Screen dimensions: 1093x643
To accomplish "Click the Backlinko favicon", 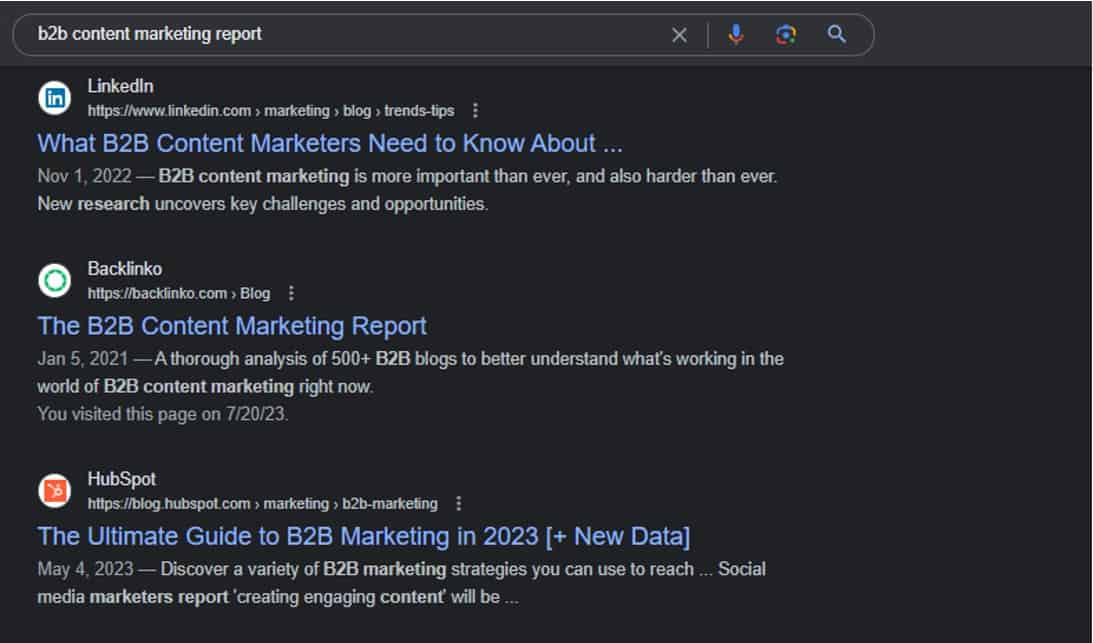I will [x=54, y=280].
